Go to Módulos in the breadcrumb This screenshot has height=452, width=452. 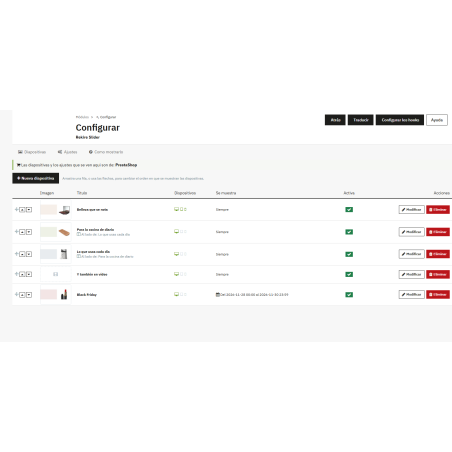pos(82,117)
